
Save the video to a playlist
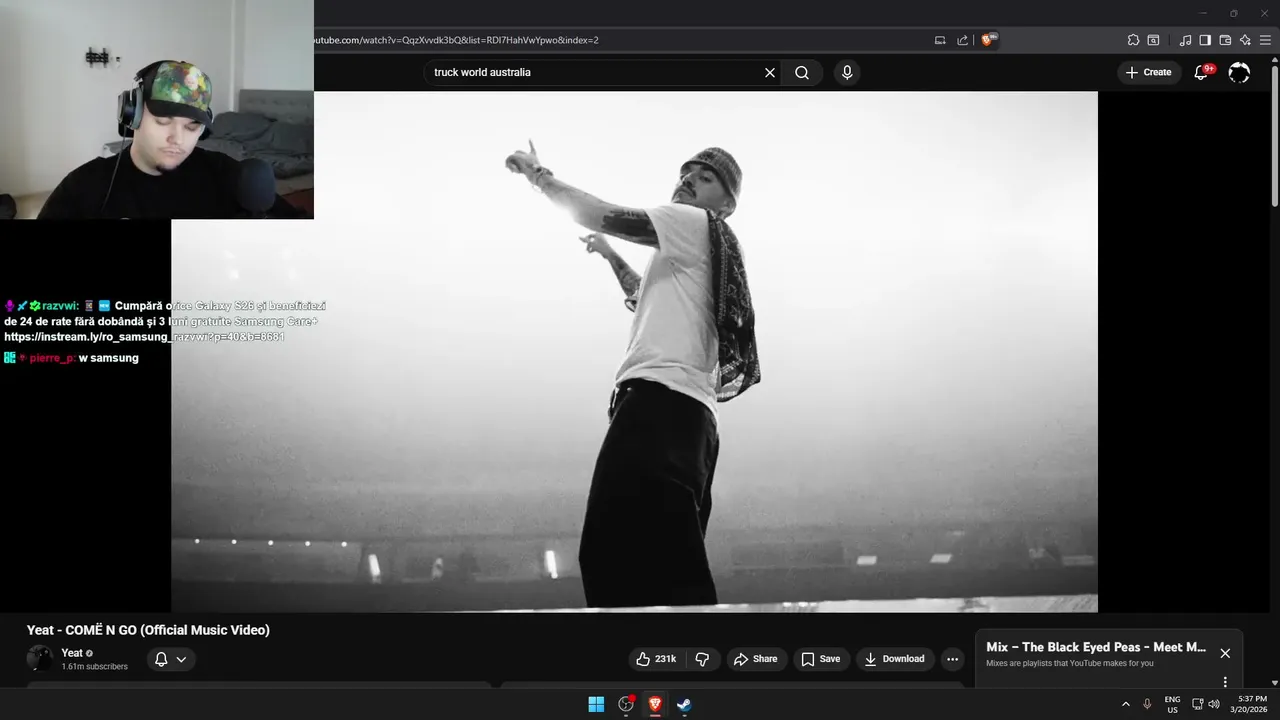click(821, 659)
